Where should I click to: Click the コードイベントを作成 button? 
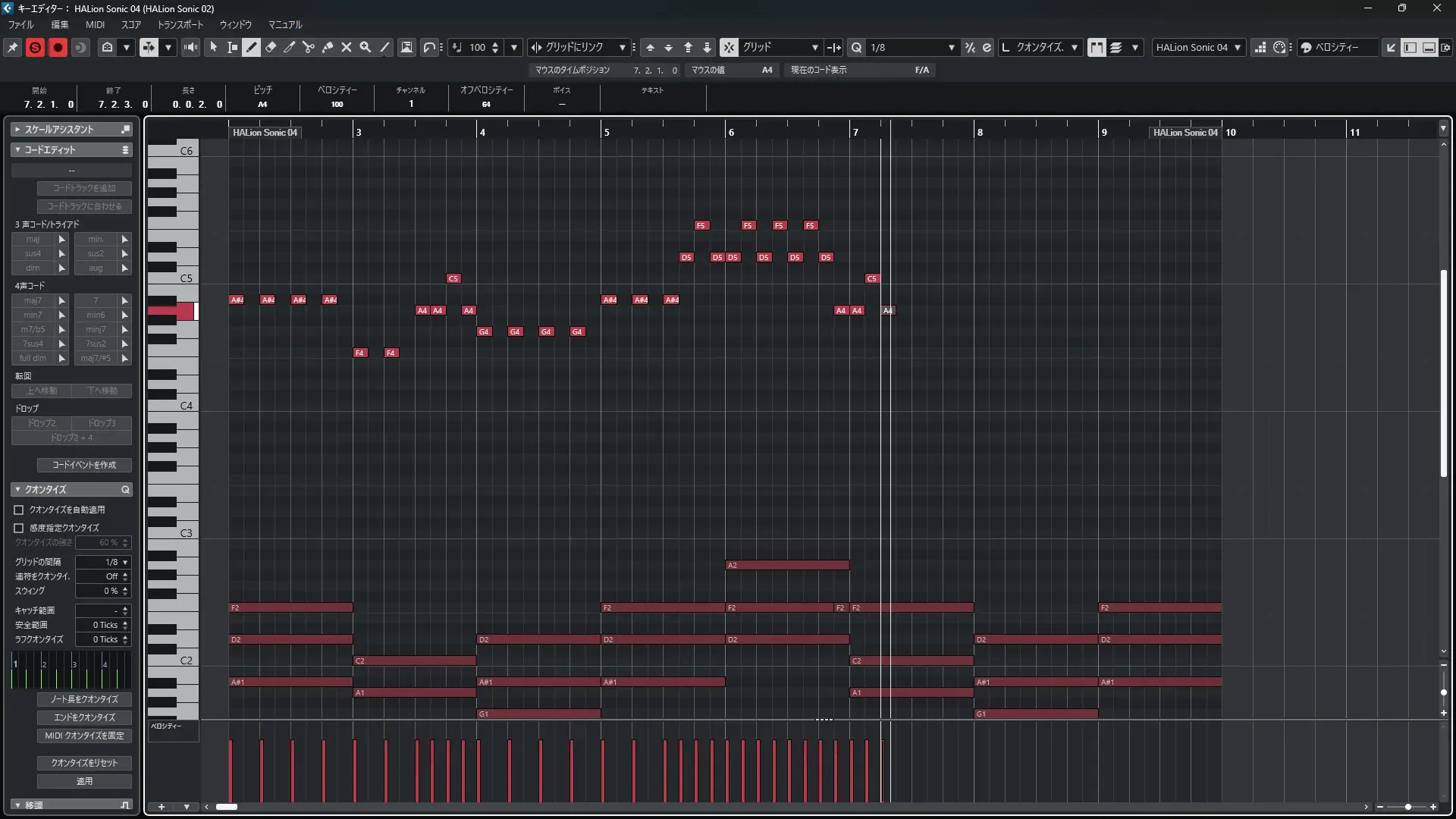84,465
